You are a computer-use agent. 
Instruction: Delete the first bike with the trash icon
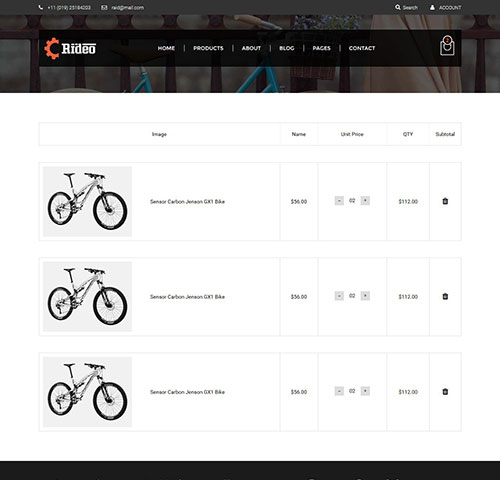coord(445,201)
